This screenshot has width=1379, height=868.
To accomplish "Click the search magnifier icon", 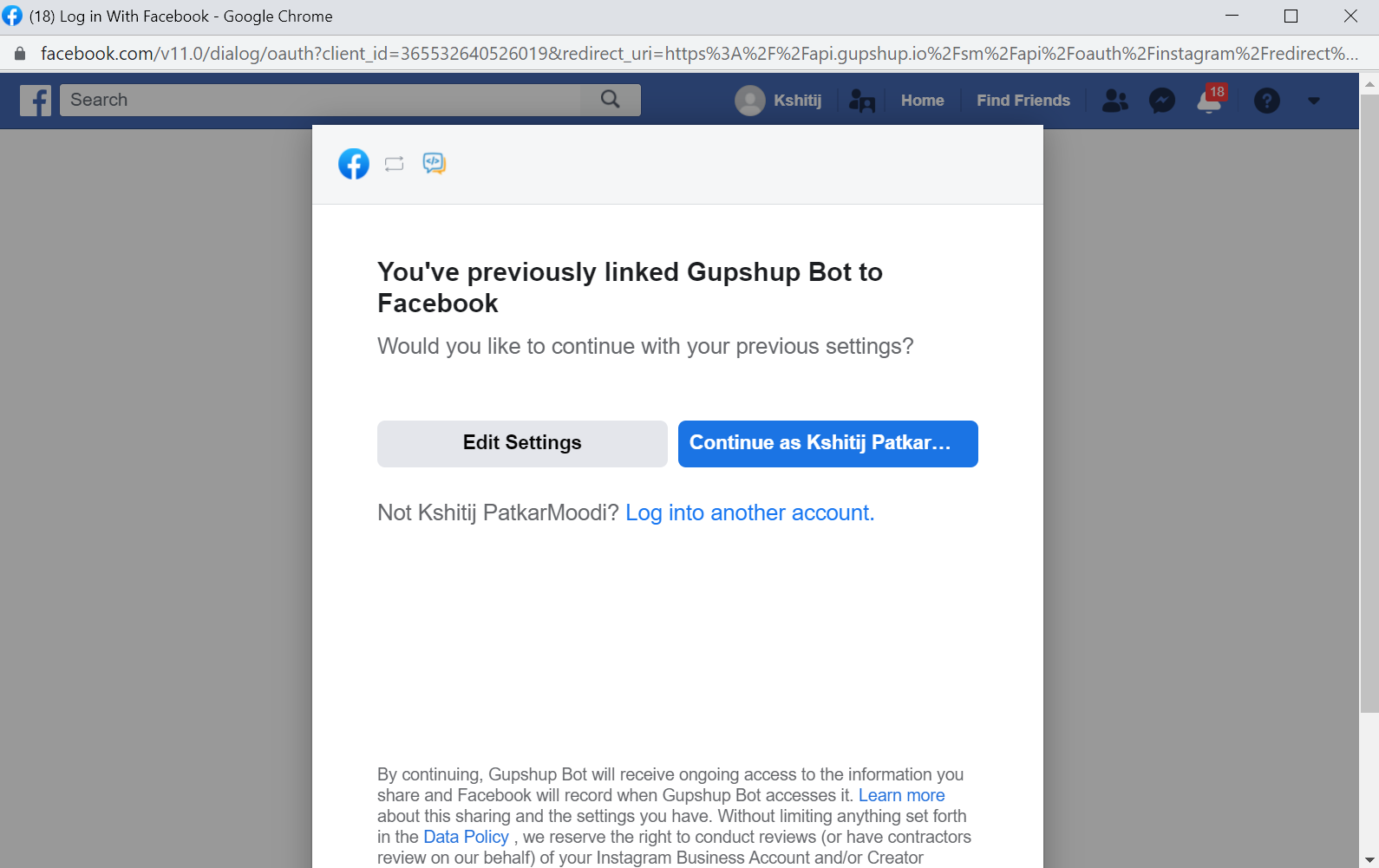I will (x=611, y=100).
